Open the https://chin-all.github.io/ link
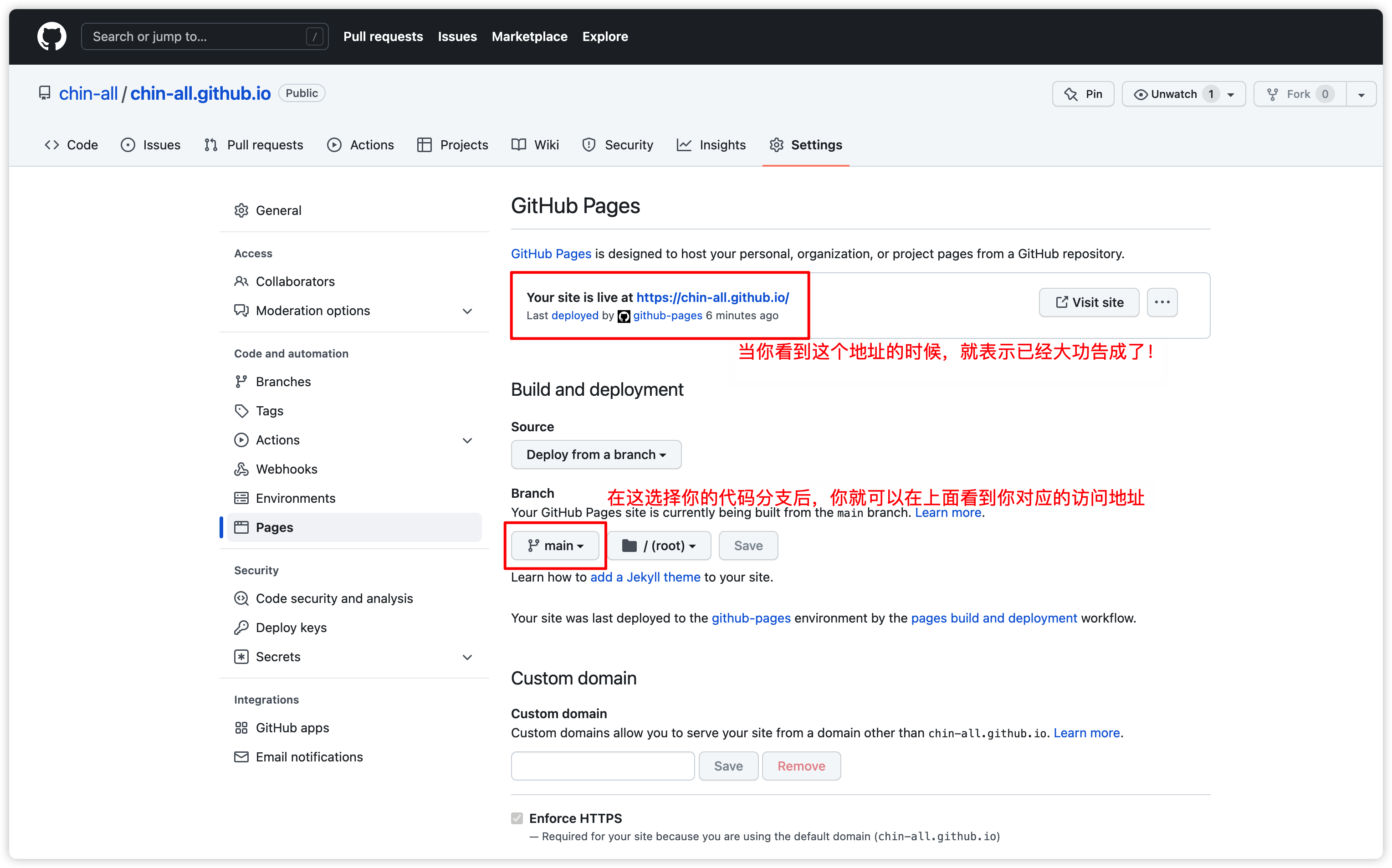The image size is (1392, 868). [x=712, y=297]
